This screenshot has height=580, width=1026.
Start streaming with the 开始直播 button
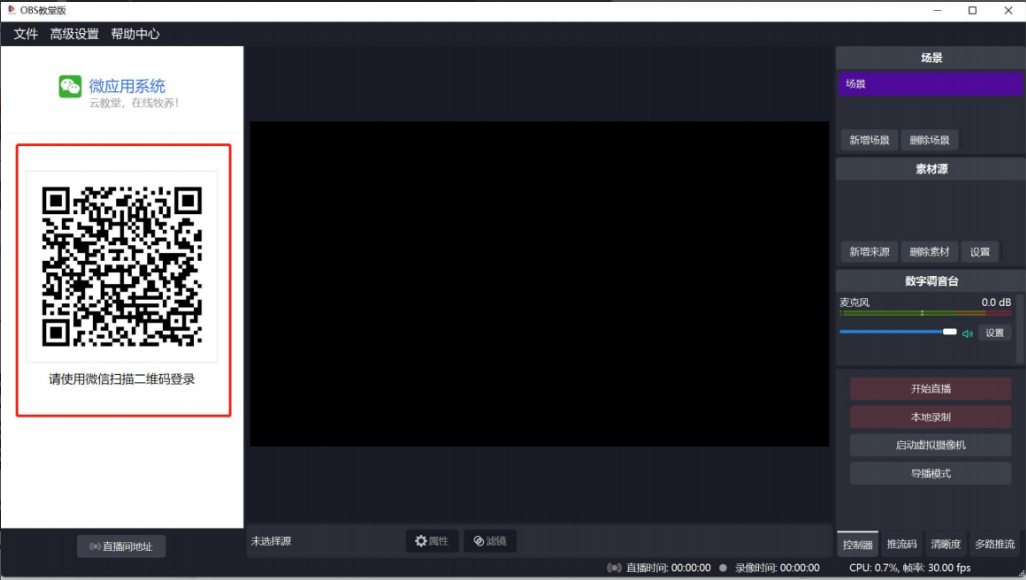pos(930,388)
